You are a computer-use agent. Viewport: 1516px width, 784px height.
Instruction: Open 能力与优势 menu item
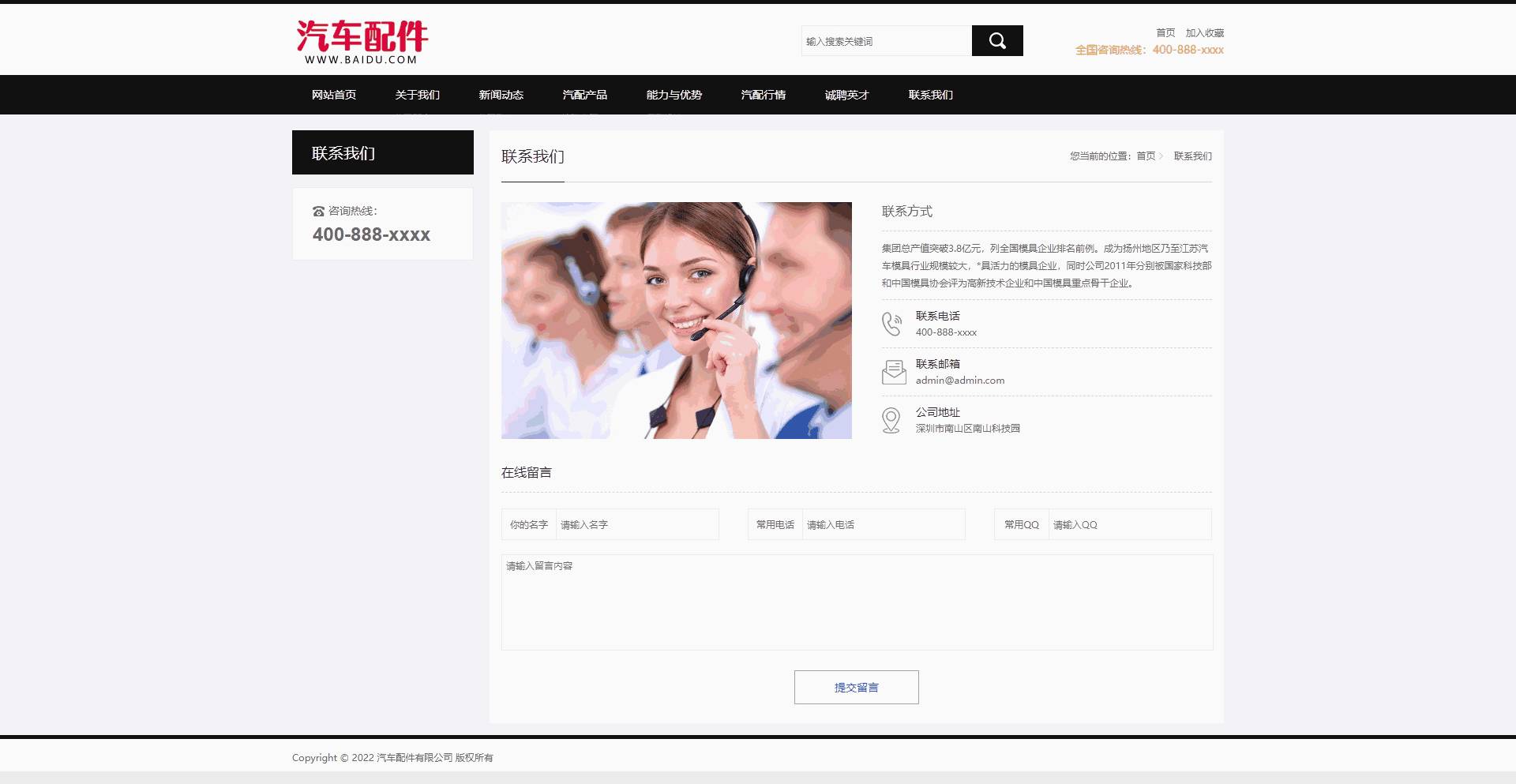point(674,95)
